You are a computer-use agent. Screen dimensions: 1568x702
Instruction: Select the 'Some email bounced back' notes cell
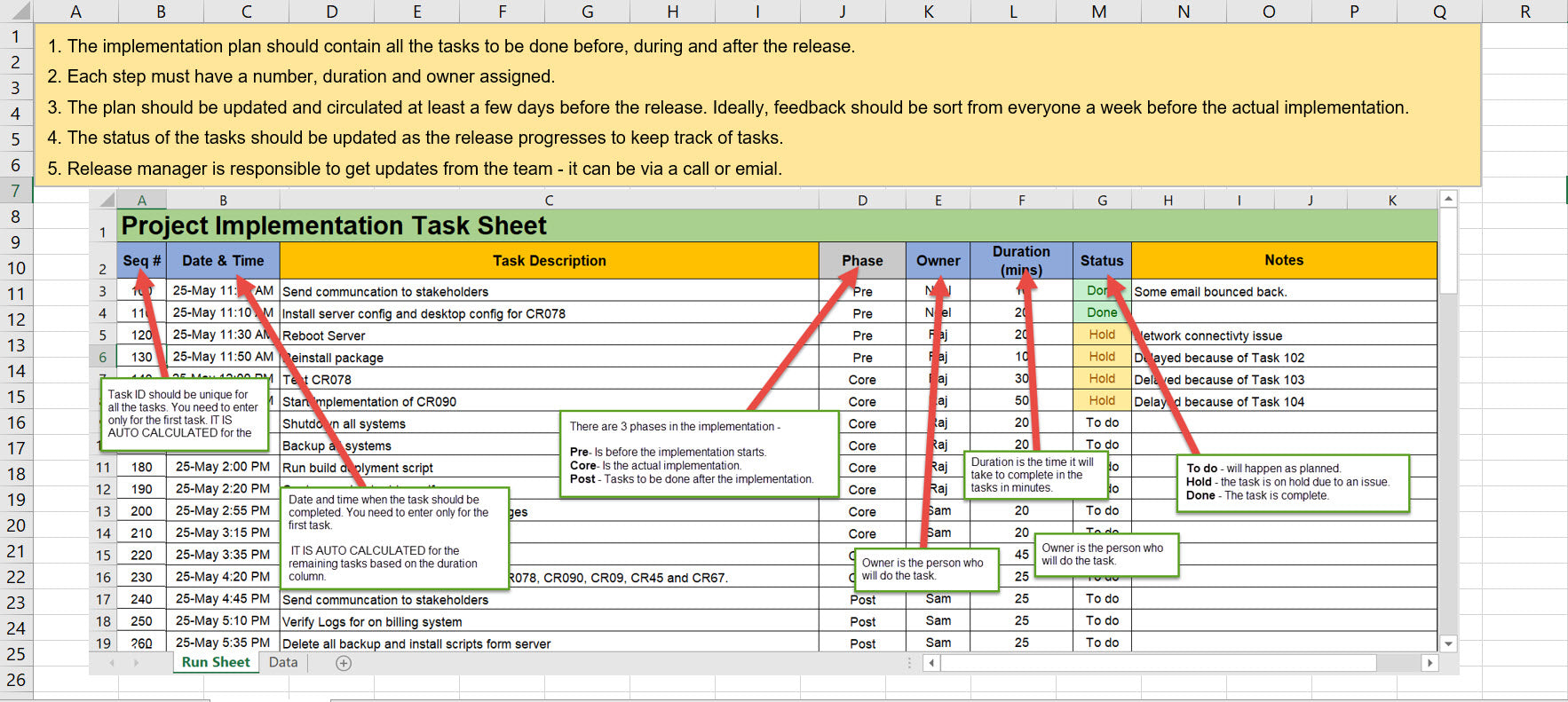coord(1283,292)
